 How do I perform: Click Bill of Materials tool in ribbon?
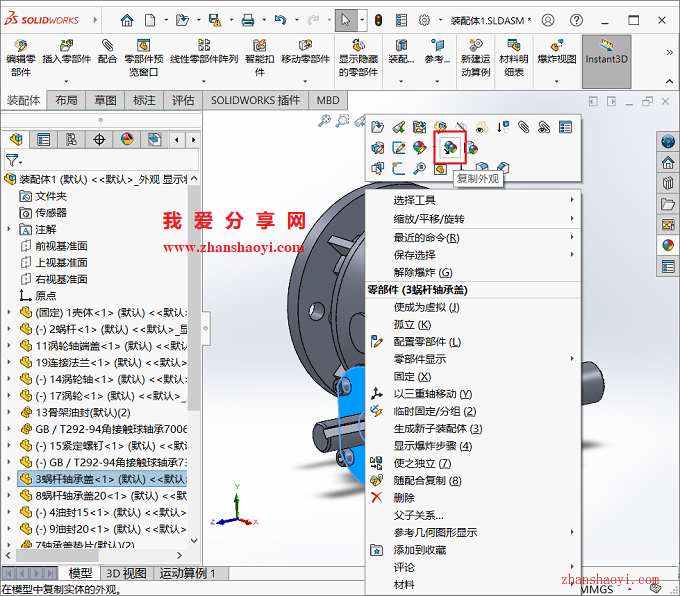pyautogui.click(x=514, y=58)
